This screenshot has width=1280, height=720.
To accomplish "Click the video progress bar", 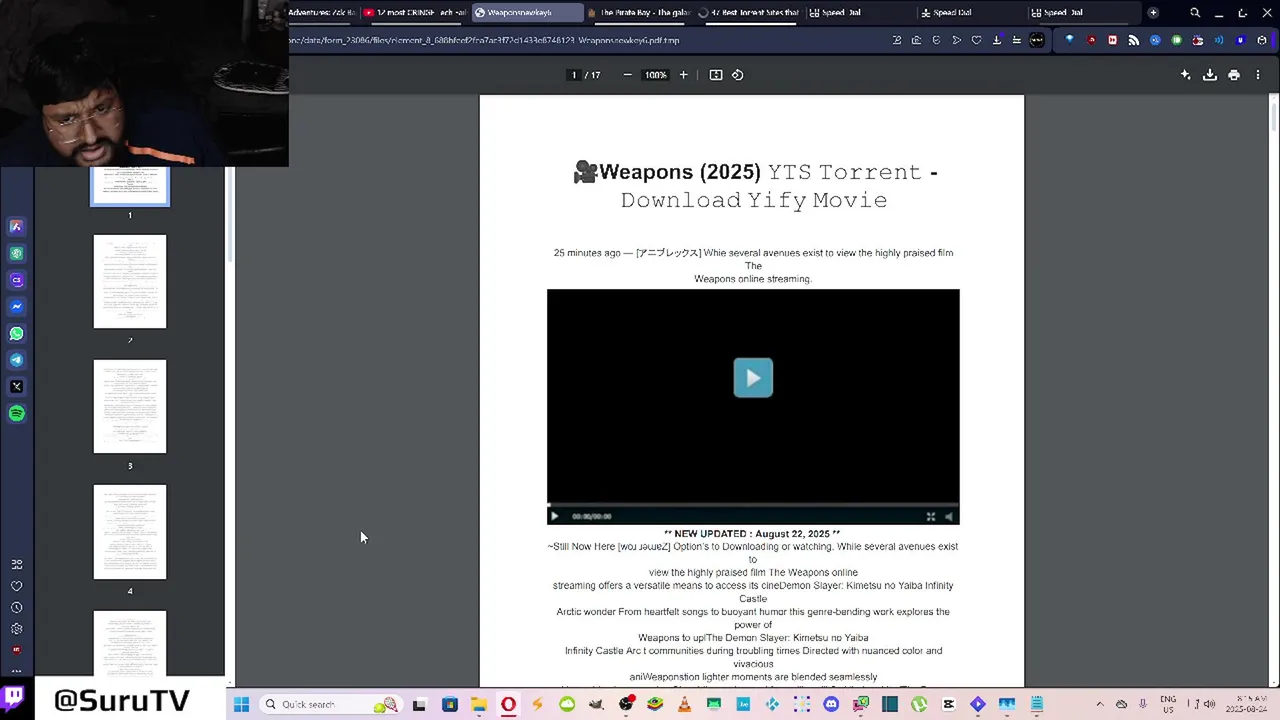I will [753, 506].
